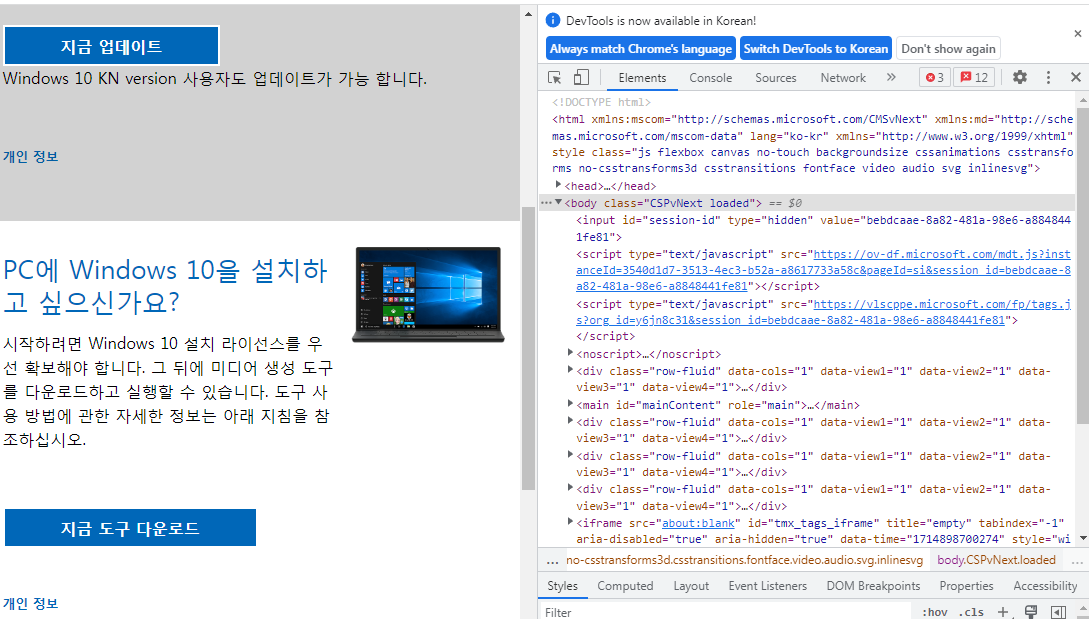This screenshot has width=1089, height=619.
Task: Toggle the rendering emulation paintbrush icon
Action: pos(1031,611)
